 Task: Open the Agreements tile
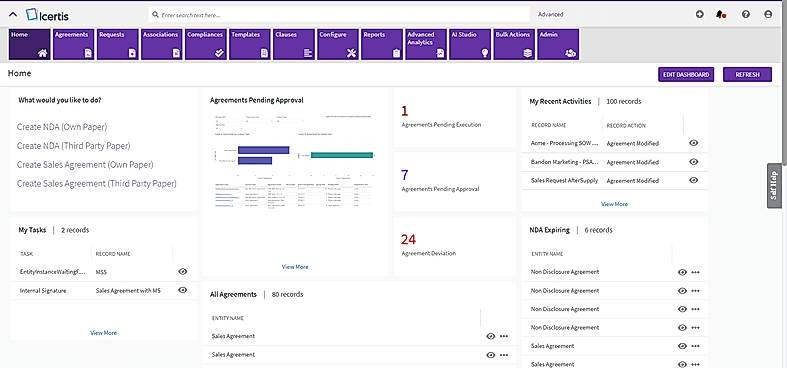tap(74, 44)
